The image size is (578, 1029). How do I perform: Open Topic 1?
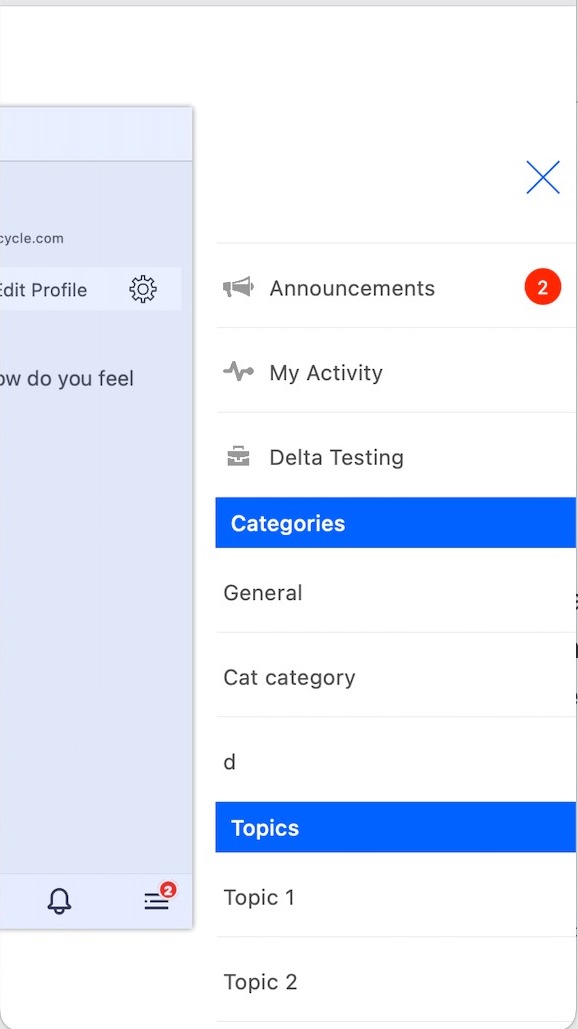396,897
